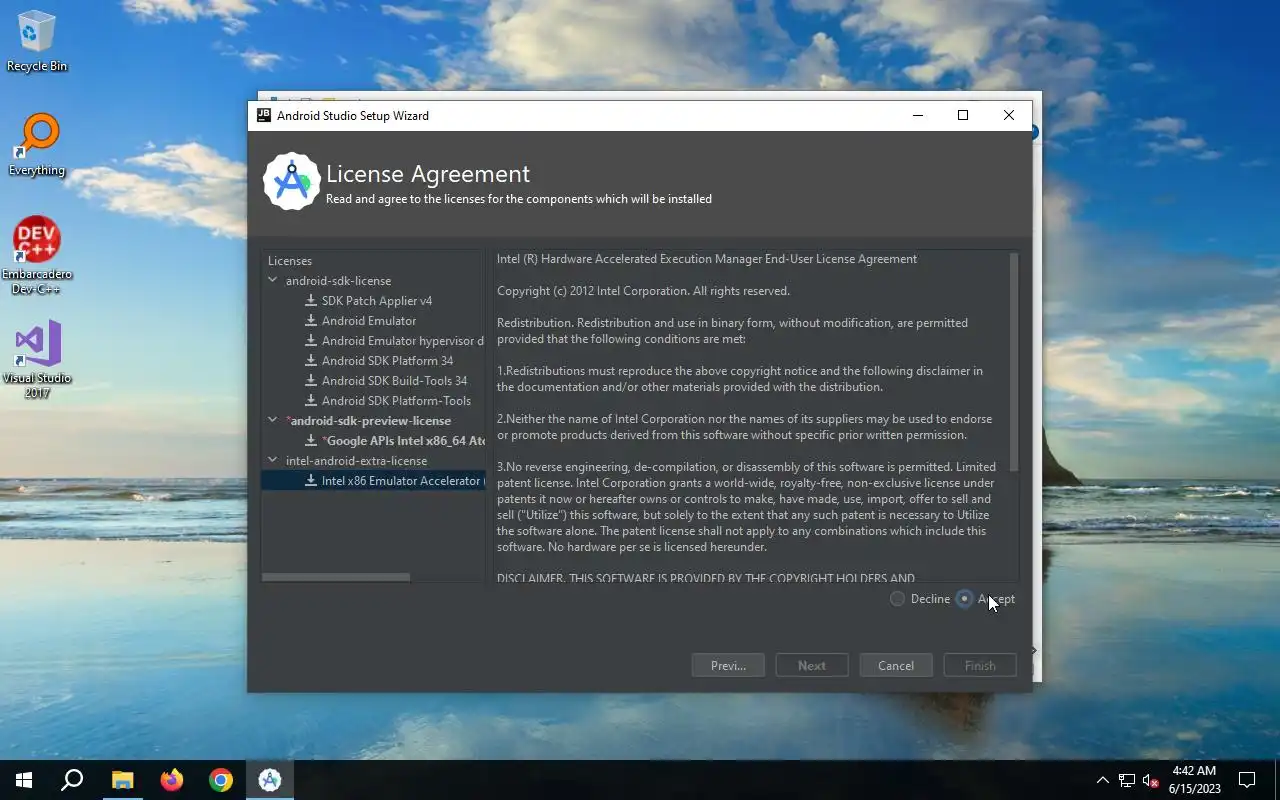Screen dimensions: 1280x800
Task: Select the Decline radio button
Action: pos(897,599)
